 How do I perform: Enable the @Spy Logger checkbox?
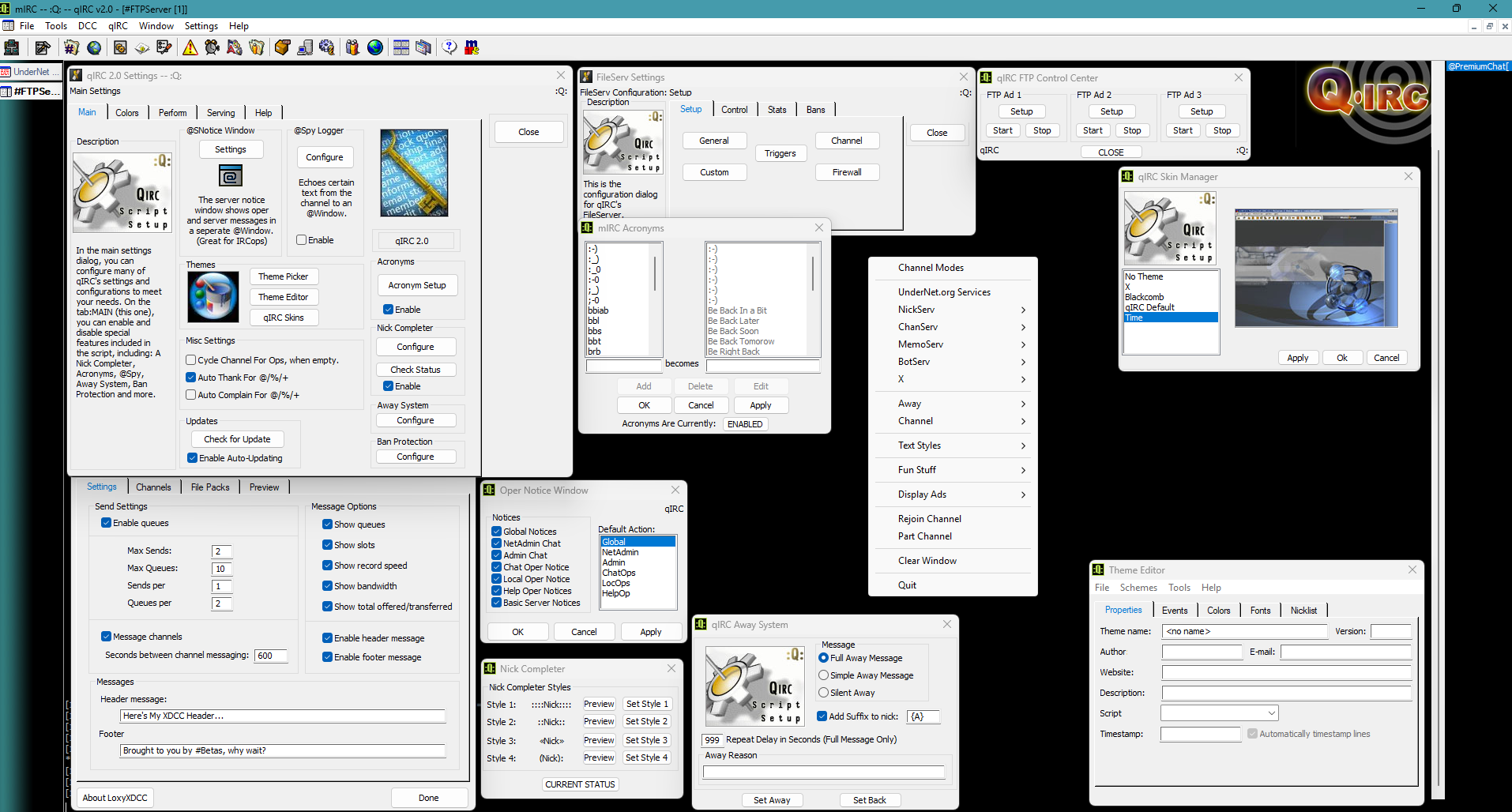(301, 240)
